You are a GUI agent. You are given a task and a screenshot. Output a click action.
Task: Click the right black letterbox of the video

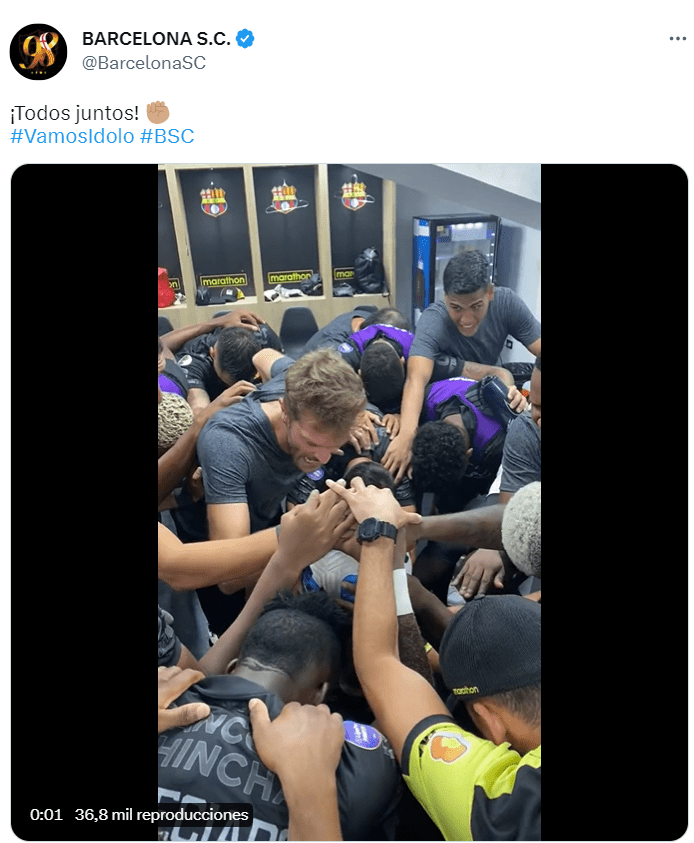pyautogui.click(x=614, y=502)
